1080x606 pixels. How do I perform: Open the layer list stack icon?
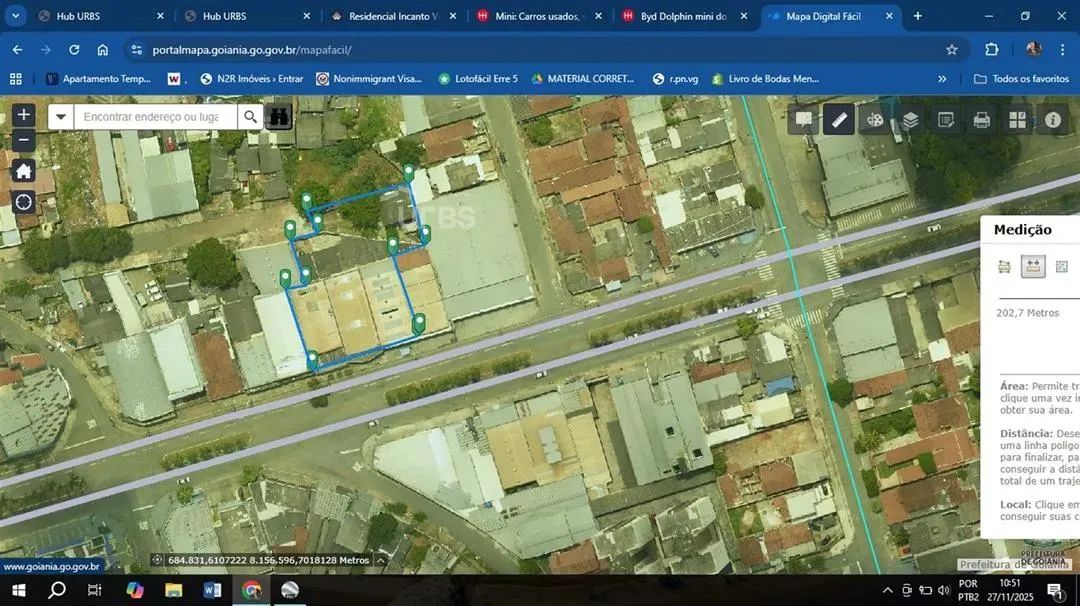click(910, 120)
